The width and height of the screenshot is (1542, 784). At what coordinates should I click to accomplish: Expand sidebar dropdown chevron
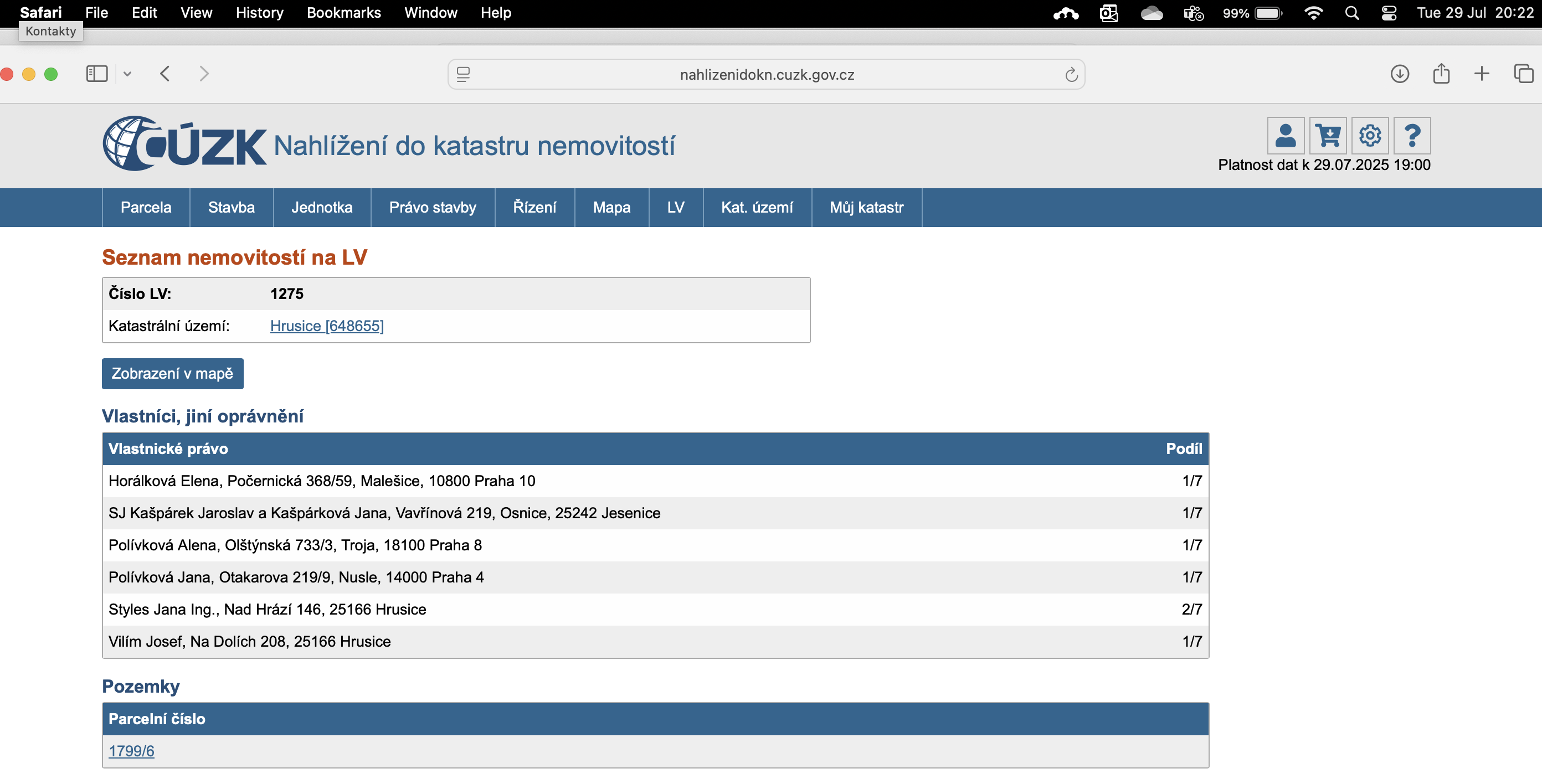[127, 74]
